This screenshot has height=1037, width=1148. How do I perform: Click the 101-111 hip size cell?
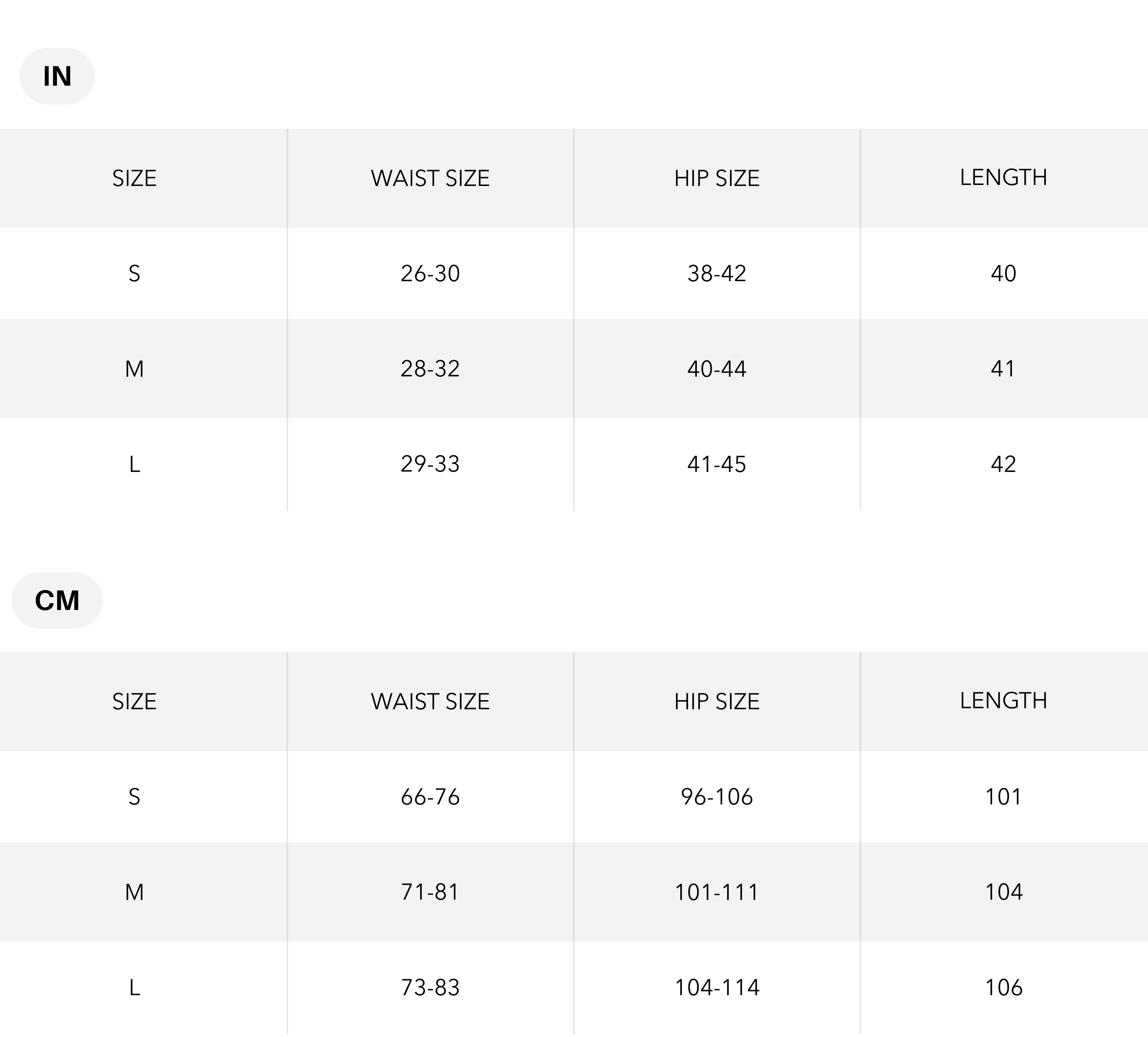[716, 892]
